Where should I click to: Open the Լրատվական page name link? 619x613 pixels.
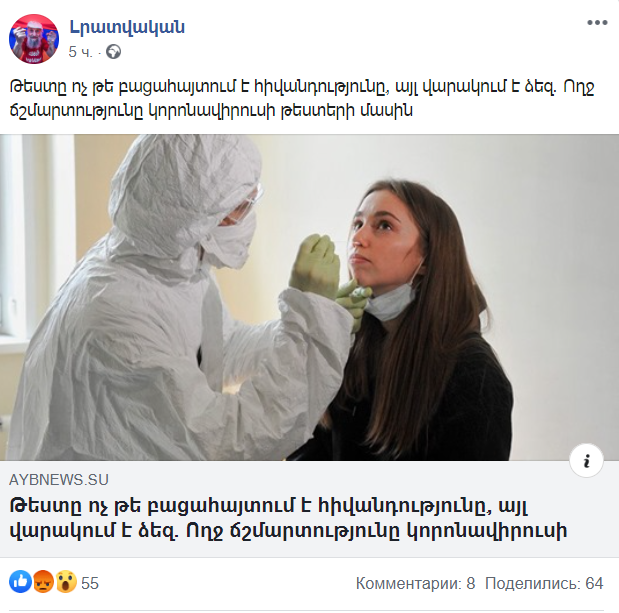coord(127,27)
